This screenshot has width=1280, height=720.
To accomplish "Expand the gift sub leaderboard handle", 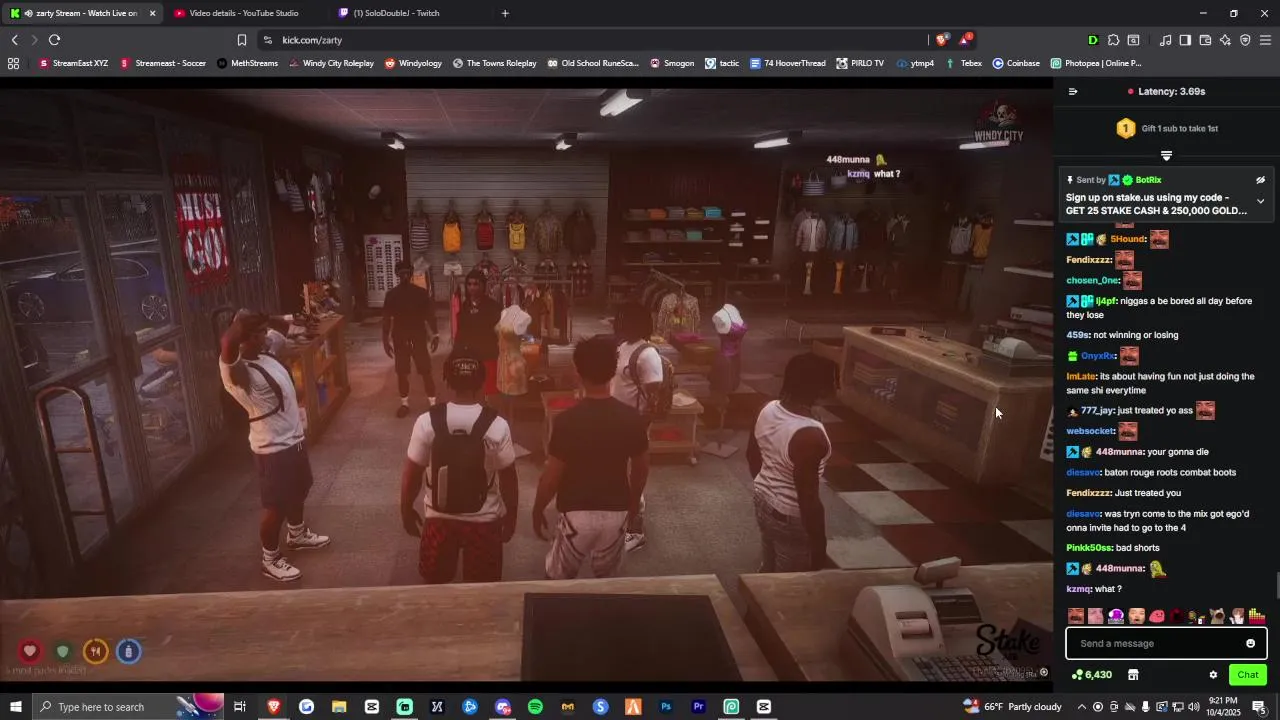I will point(1166,155).
